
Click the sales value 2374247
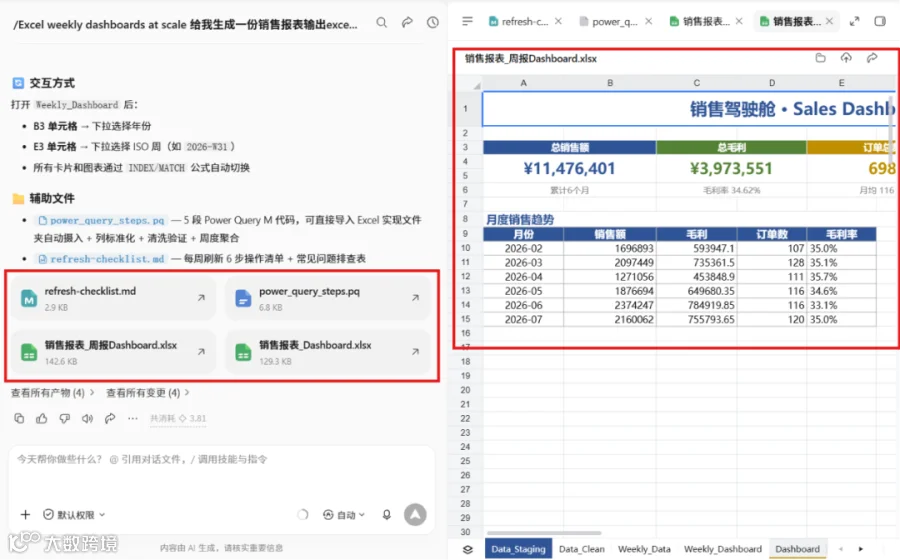tap(610, 305)
